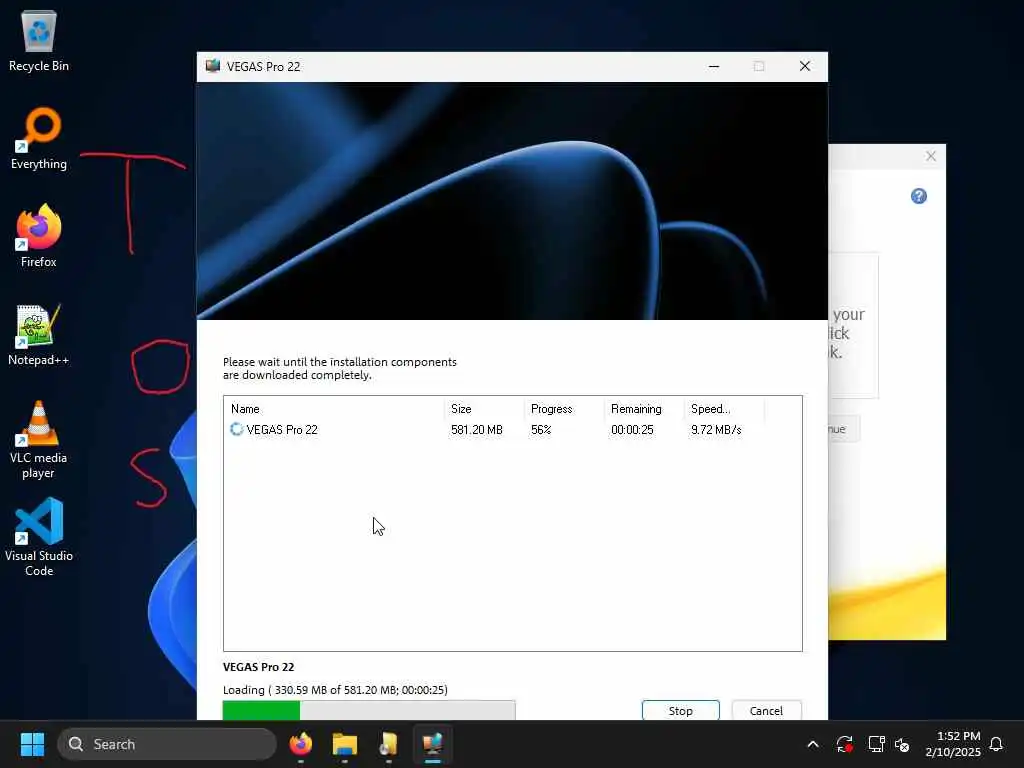1024x768 pixels.
Task: Show hidden system tray icons
Action: (813, 744)
